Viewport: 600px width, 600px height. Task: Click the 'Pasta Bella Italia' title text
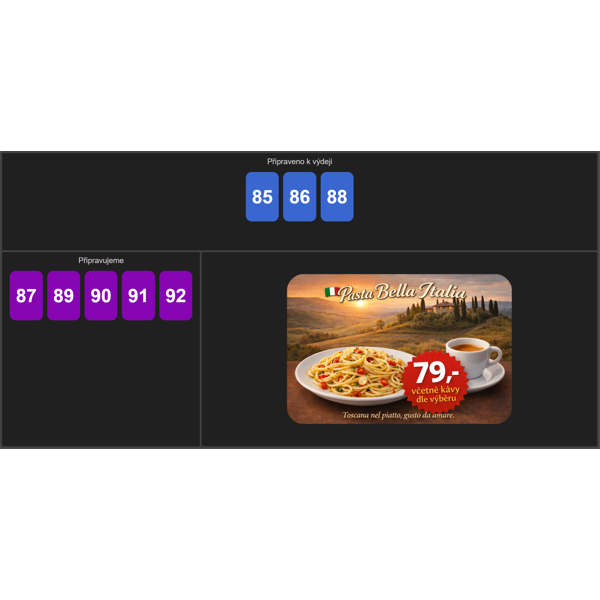(x=403, y=293)
